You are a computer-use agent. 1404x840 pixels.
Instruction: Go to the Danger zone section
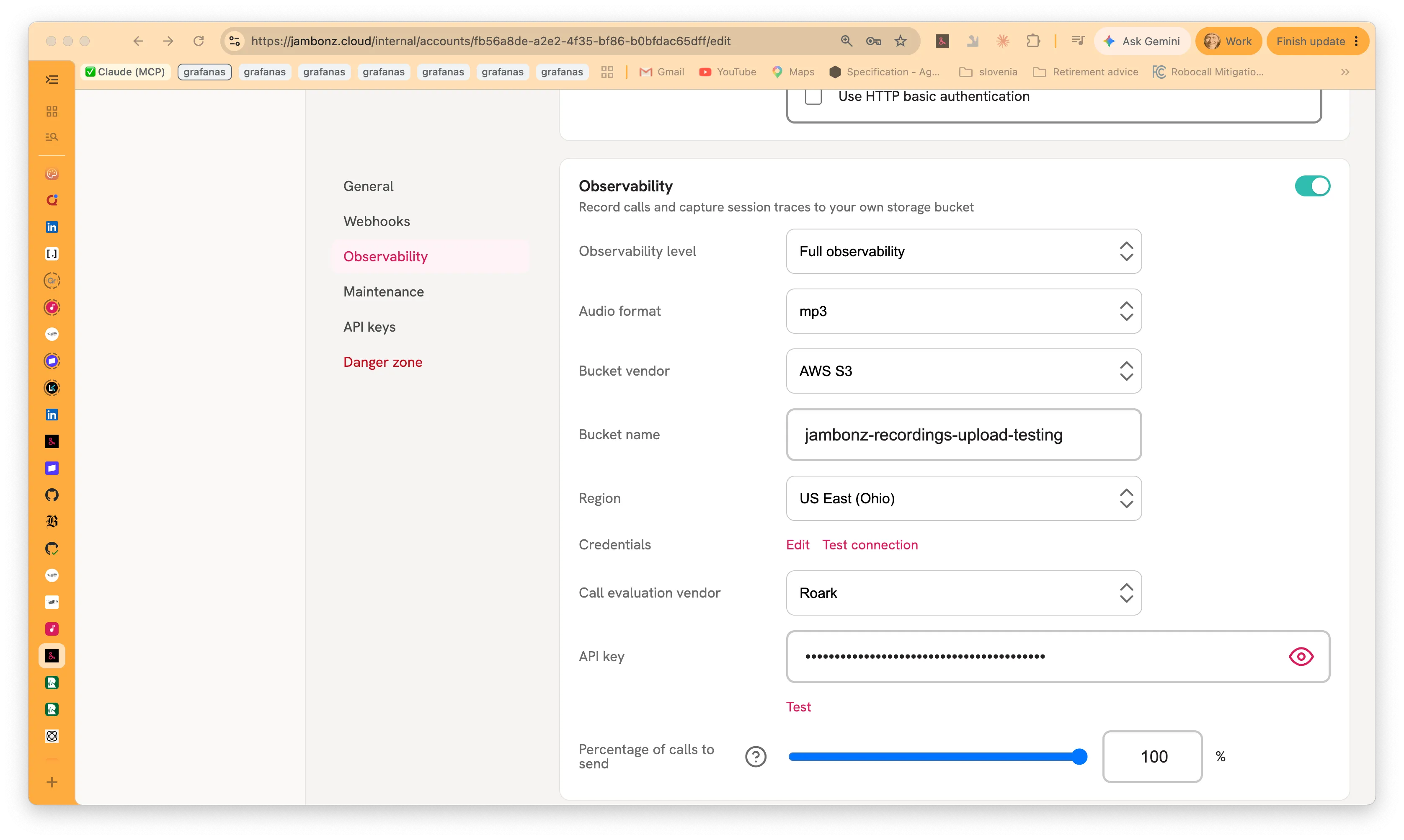point(383,362)
